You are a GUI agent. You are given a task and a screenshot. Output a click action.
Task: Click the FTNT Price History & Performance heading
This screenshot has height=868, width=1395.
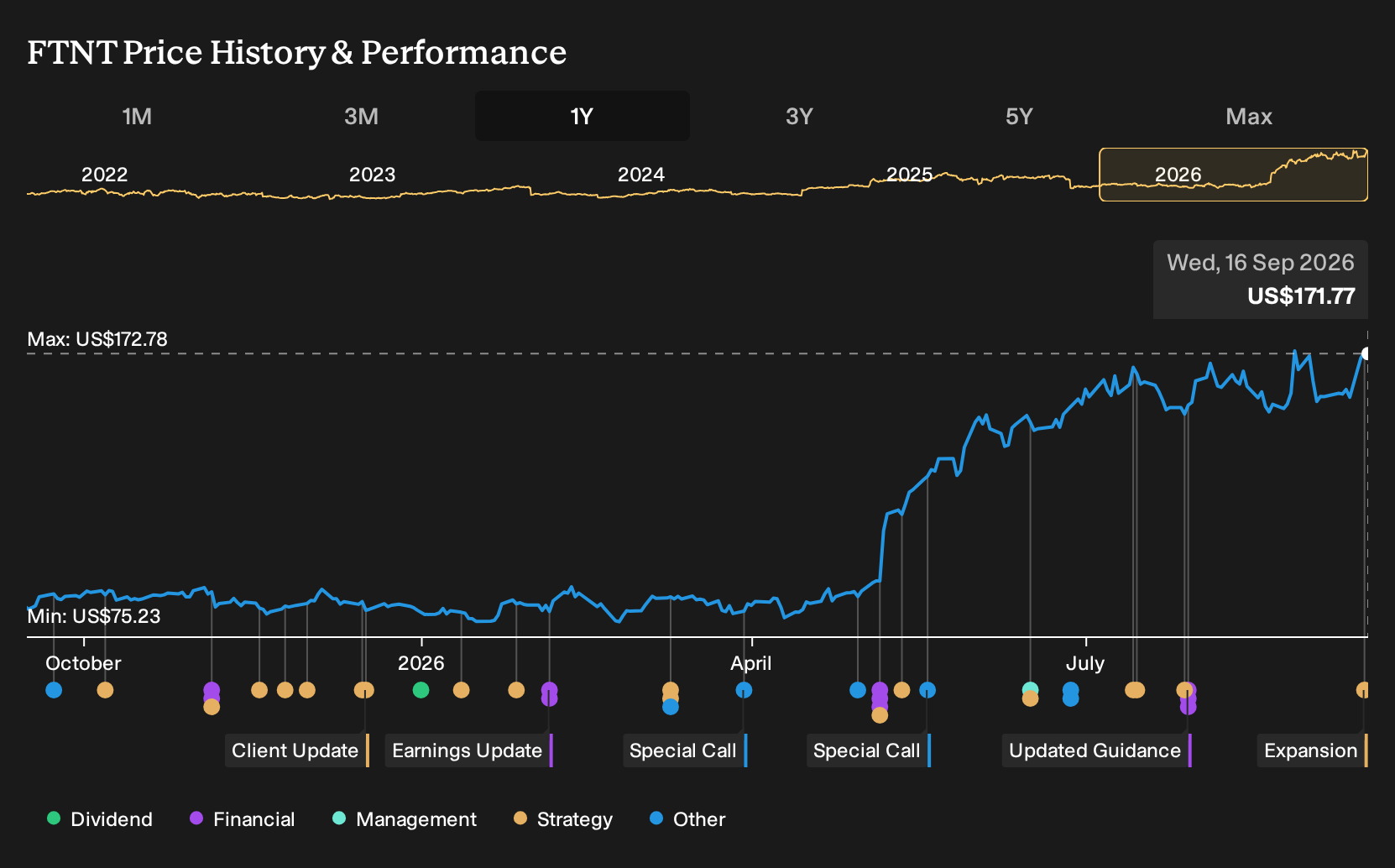coord(297,52)
